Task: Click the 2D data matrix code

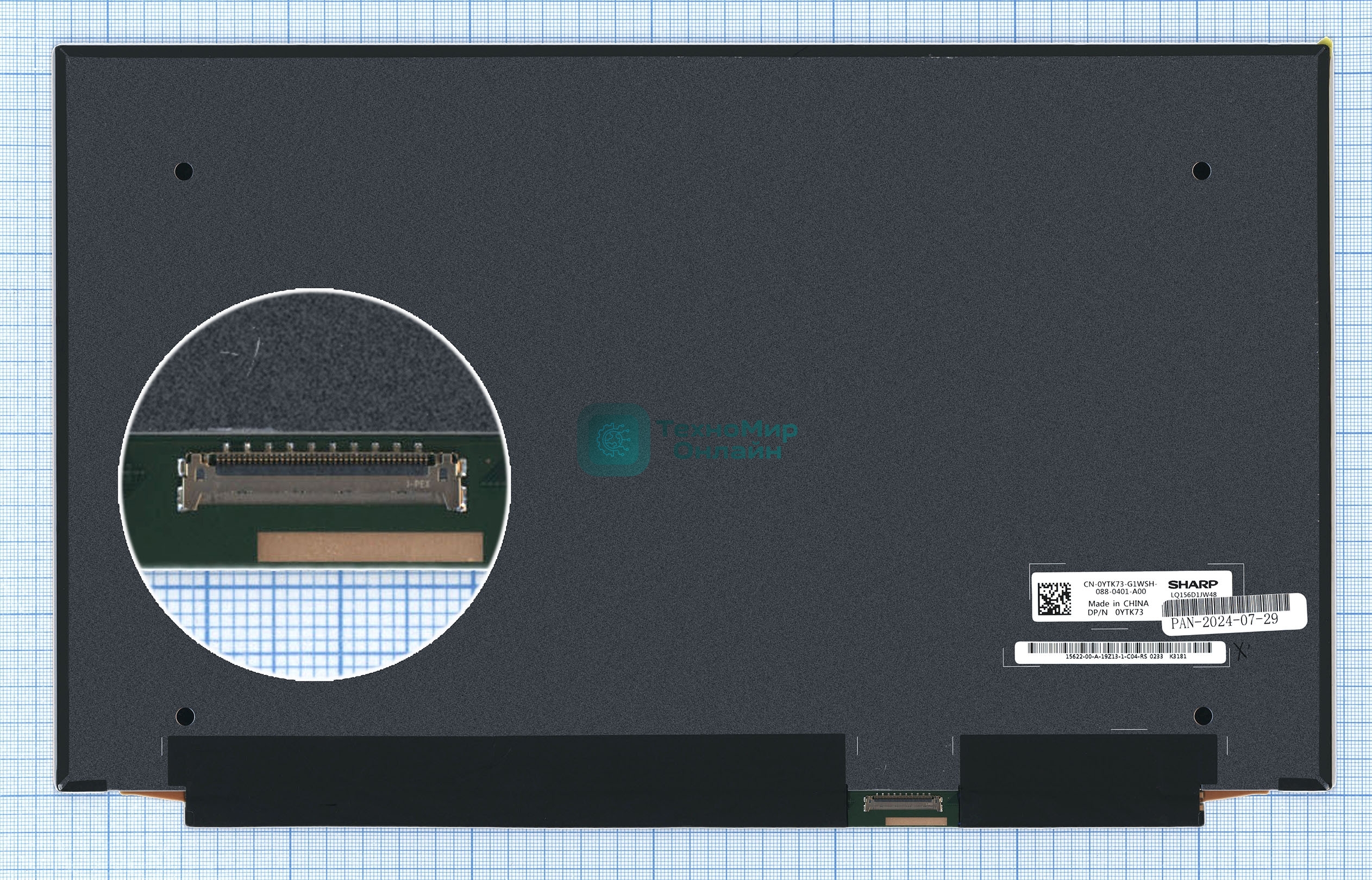Action: tap(1054, 599)
